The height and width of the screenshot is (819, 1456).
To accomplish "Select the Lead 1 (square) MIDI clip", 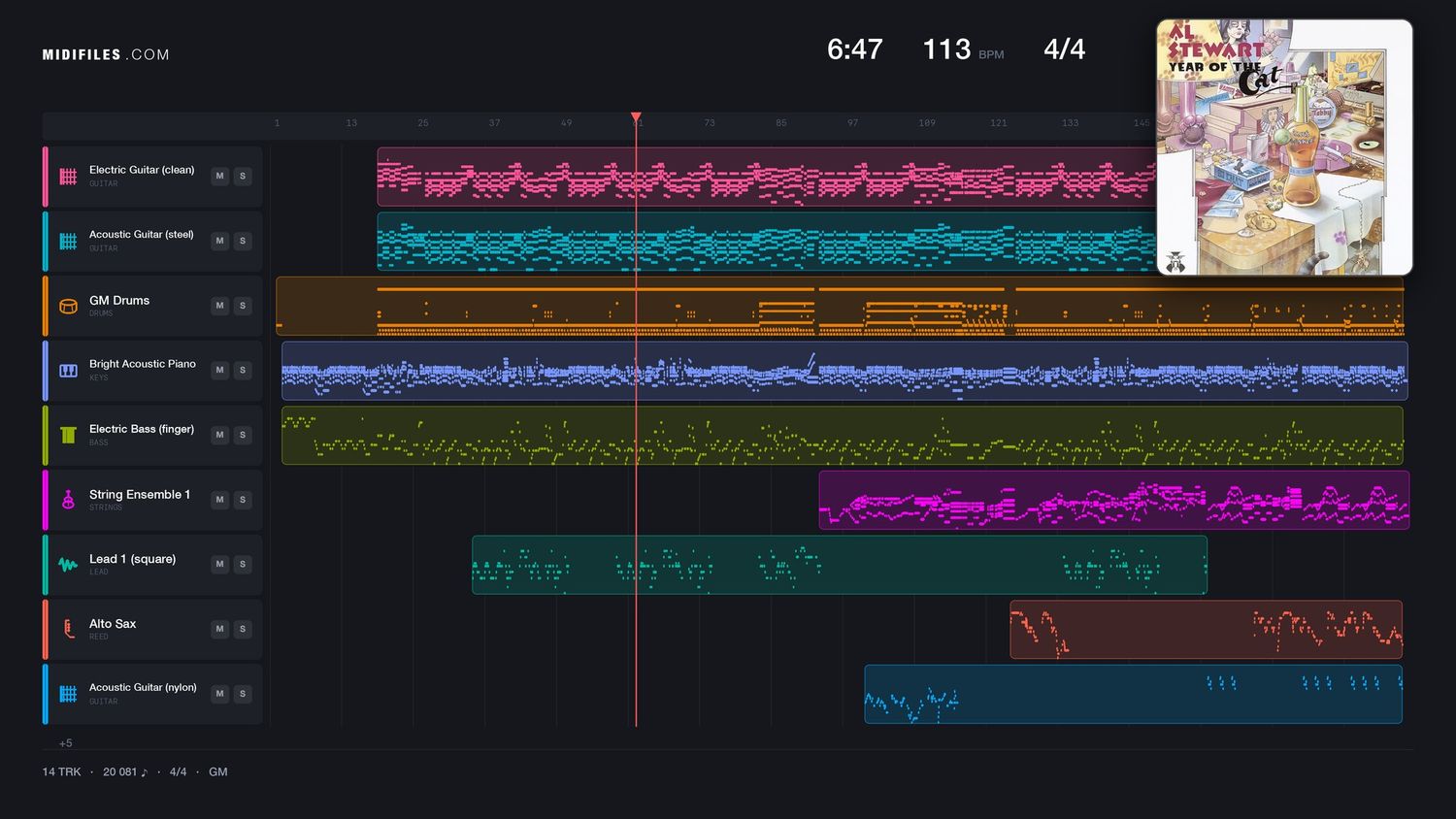I will tap(840, 565).
